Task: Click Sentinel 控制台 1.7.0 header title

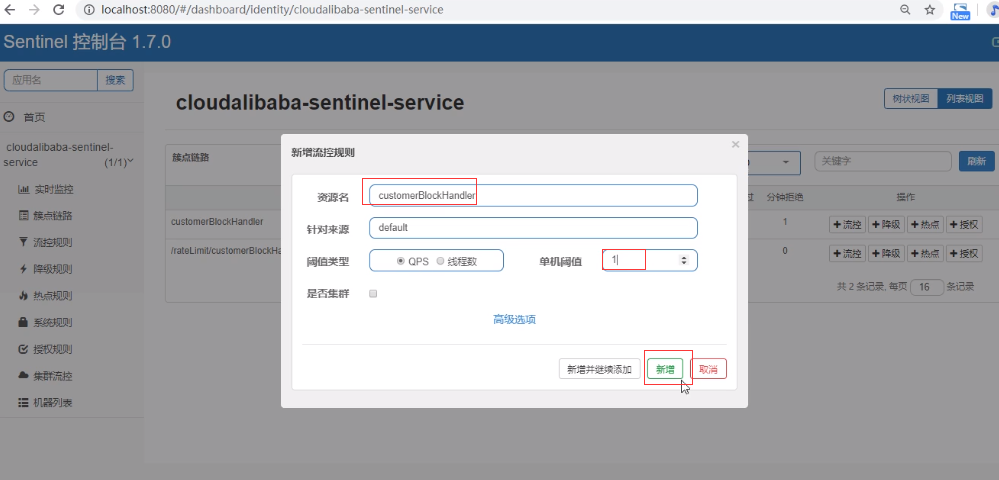Action: pos(87,43)
